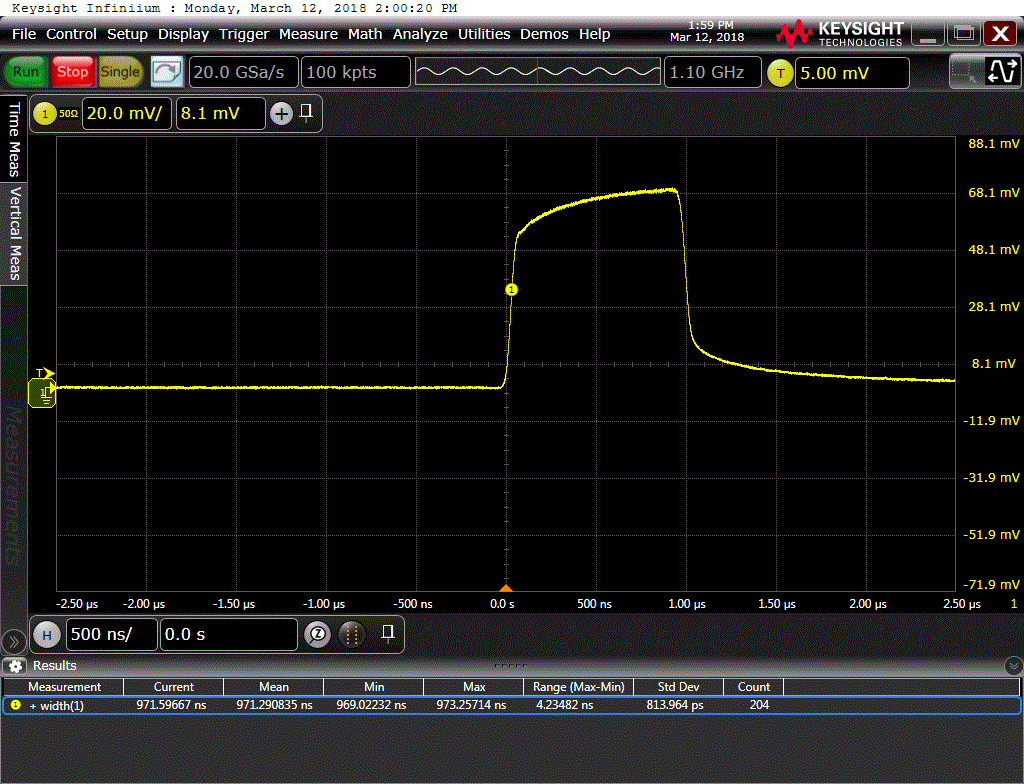The image size is (1024, 784).
Task: Toggle channel 1 on or off
Action: (x=44, y=114)
